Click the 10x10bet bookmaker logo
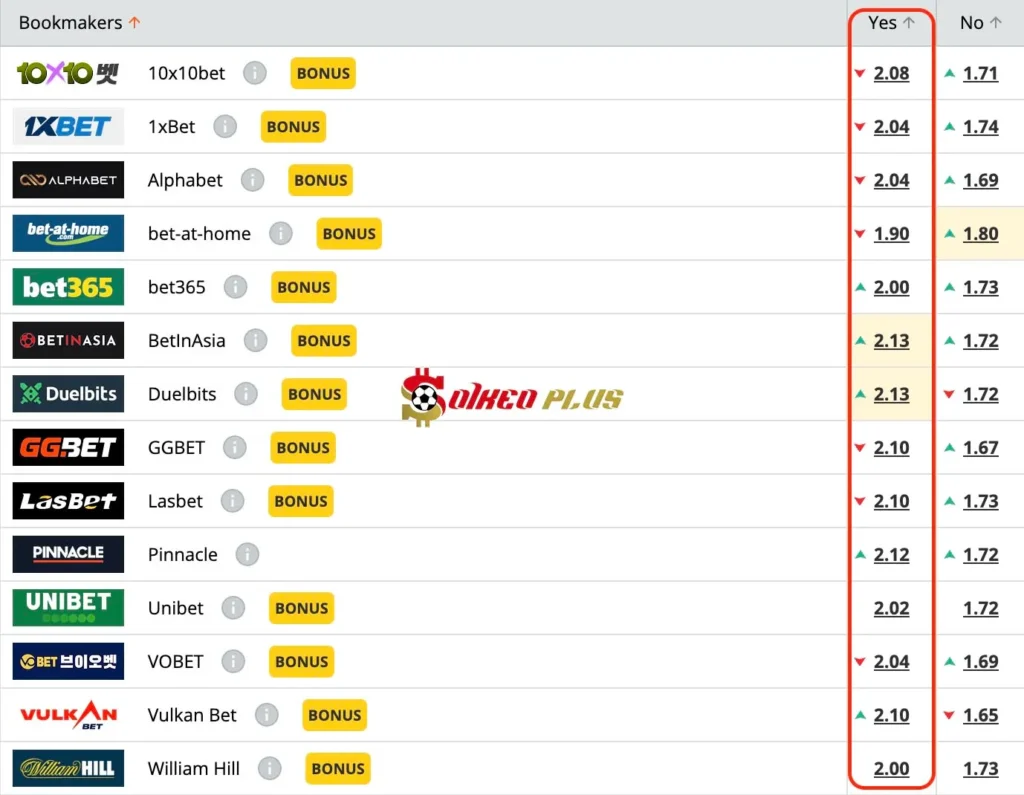 pos(68,73)
